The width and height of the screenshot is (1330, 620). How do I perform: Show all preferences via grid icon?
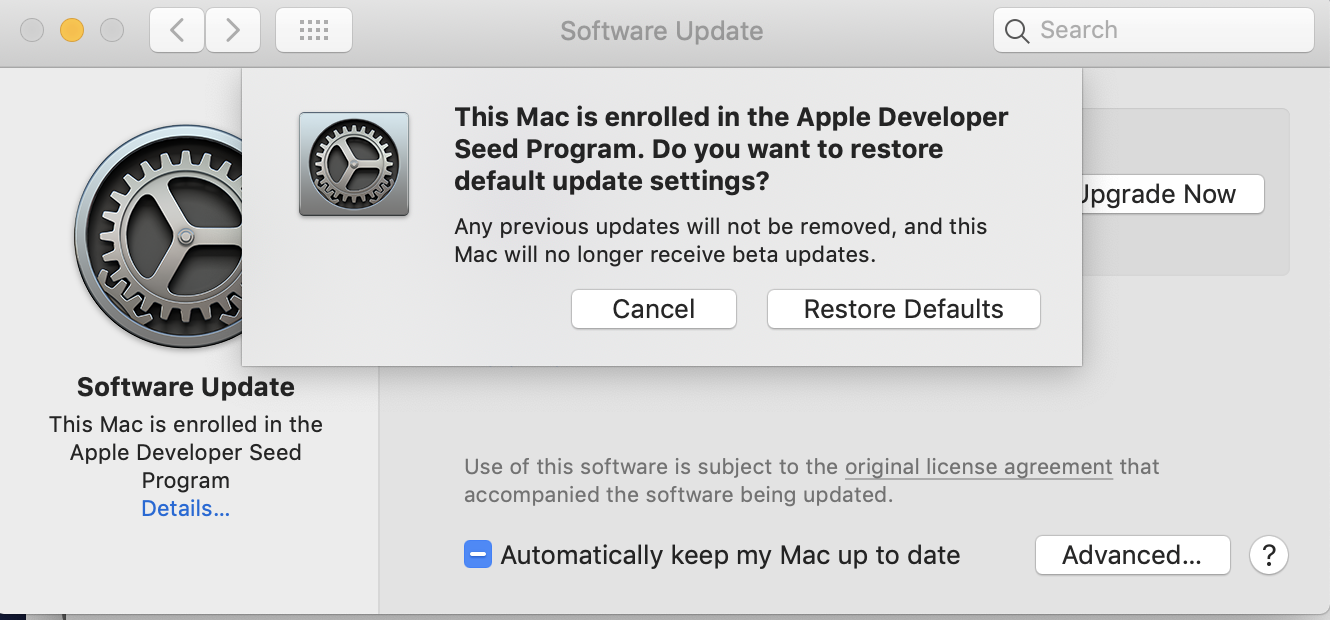pos(313,30)
